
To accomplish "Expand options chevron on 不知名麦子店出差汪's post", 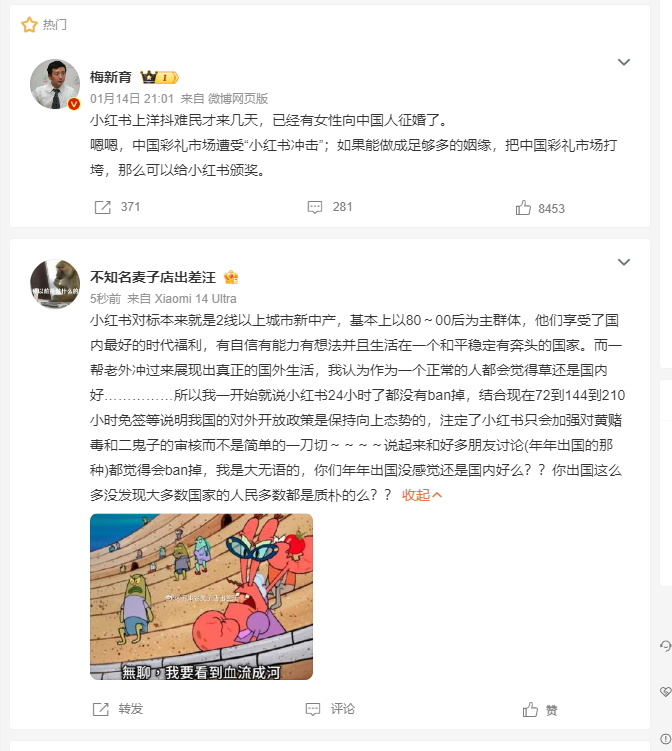I will [x=624, y=262].
